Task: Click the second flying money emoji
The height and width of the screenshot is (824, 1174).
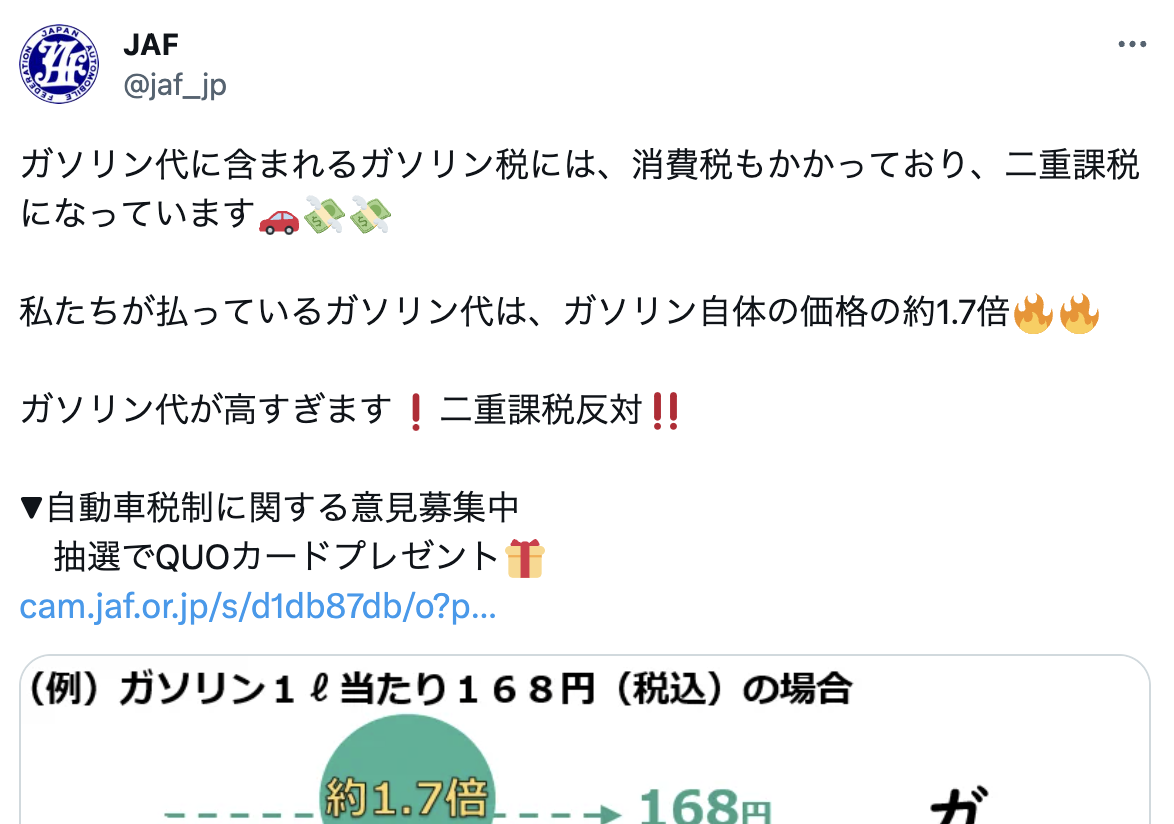Action: 370,216
